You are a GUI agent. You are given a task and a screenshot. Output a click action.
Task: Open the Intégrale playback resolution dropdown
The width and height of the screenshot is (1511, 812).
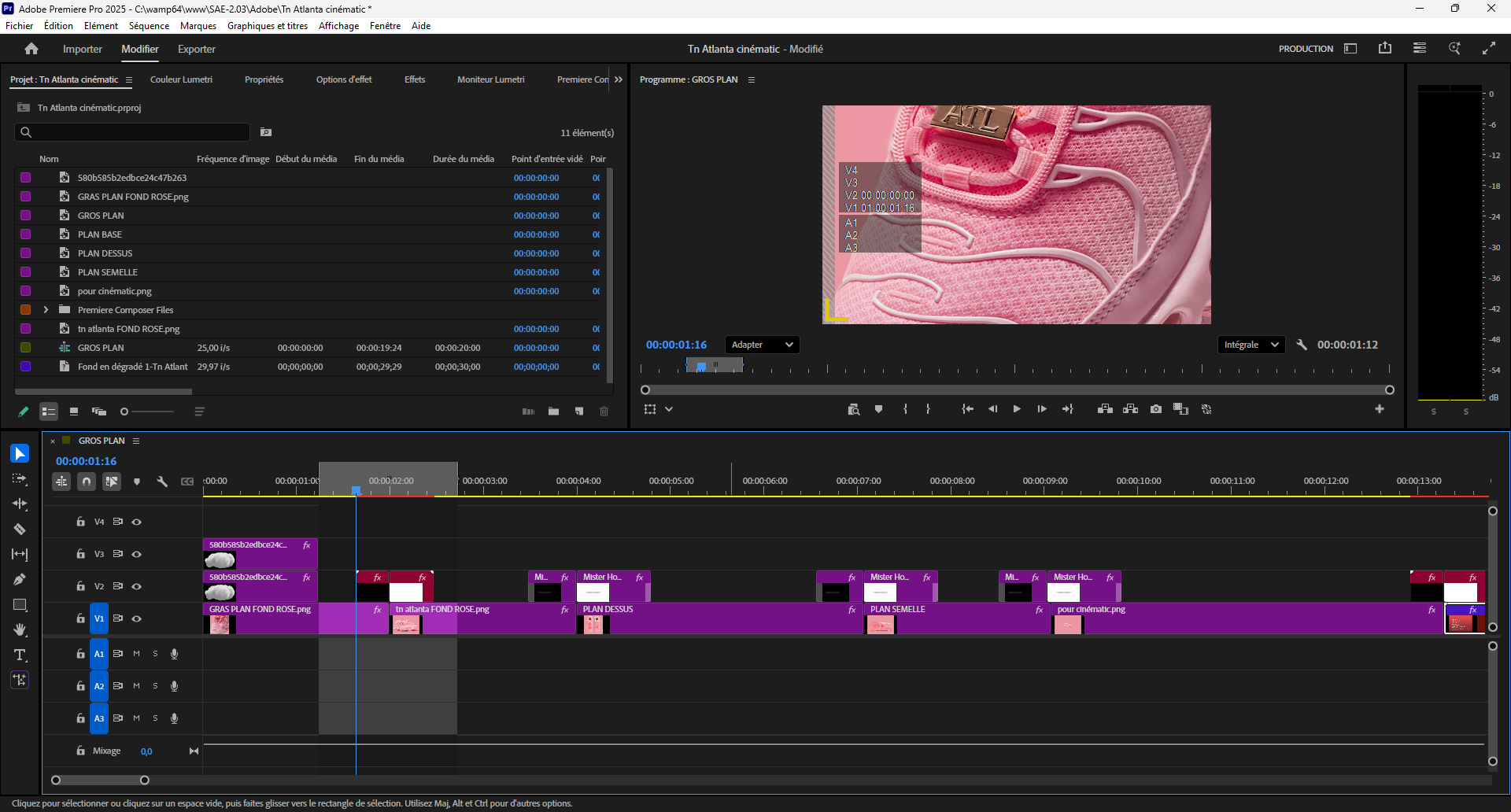coord(1251,345)
